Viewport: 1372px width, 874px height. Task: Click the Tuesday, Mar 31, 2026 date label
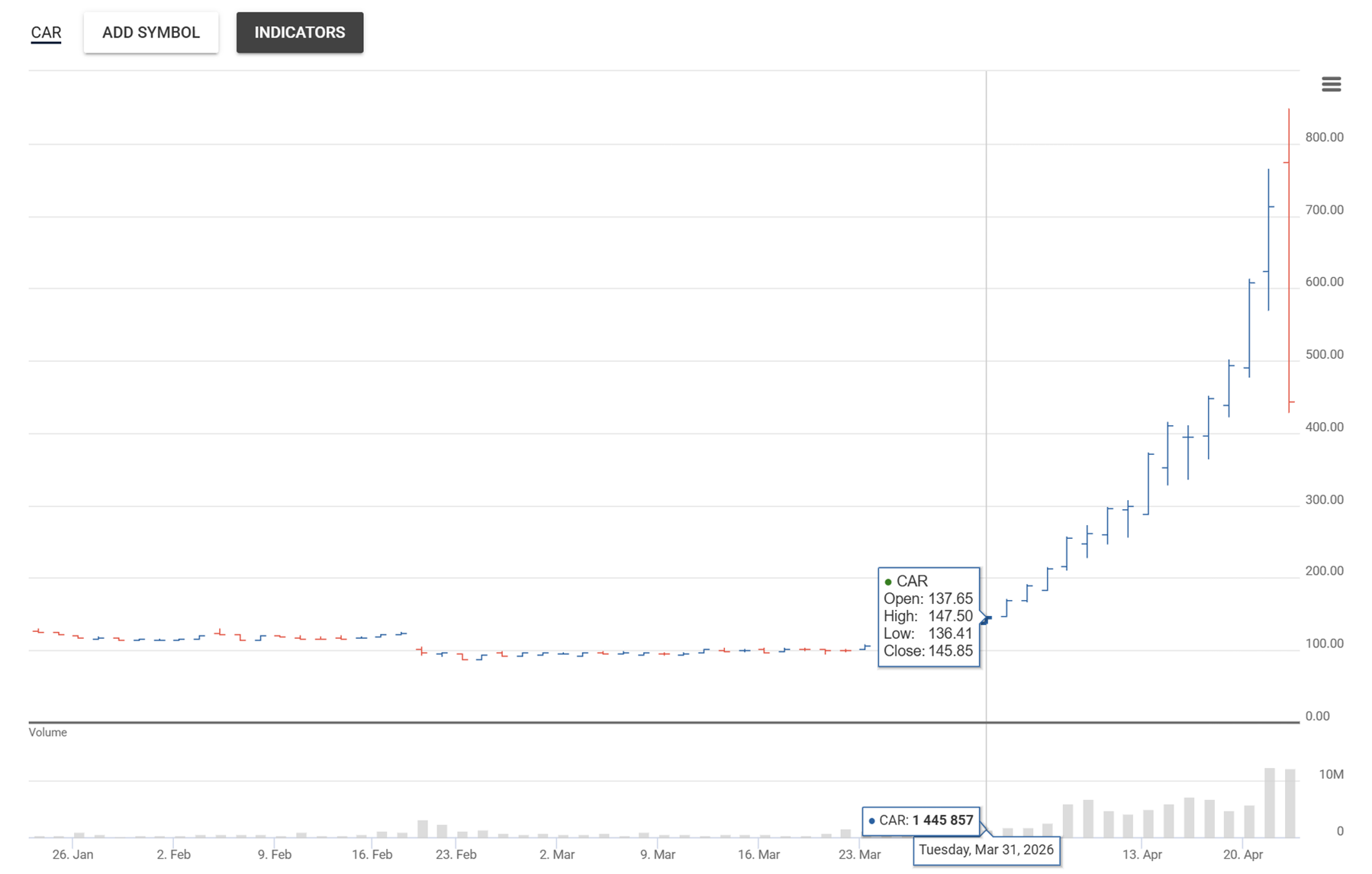pyautogui.click(x=986, y=850)
